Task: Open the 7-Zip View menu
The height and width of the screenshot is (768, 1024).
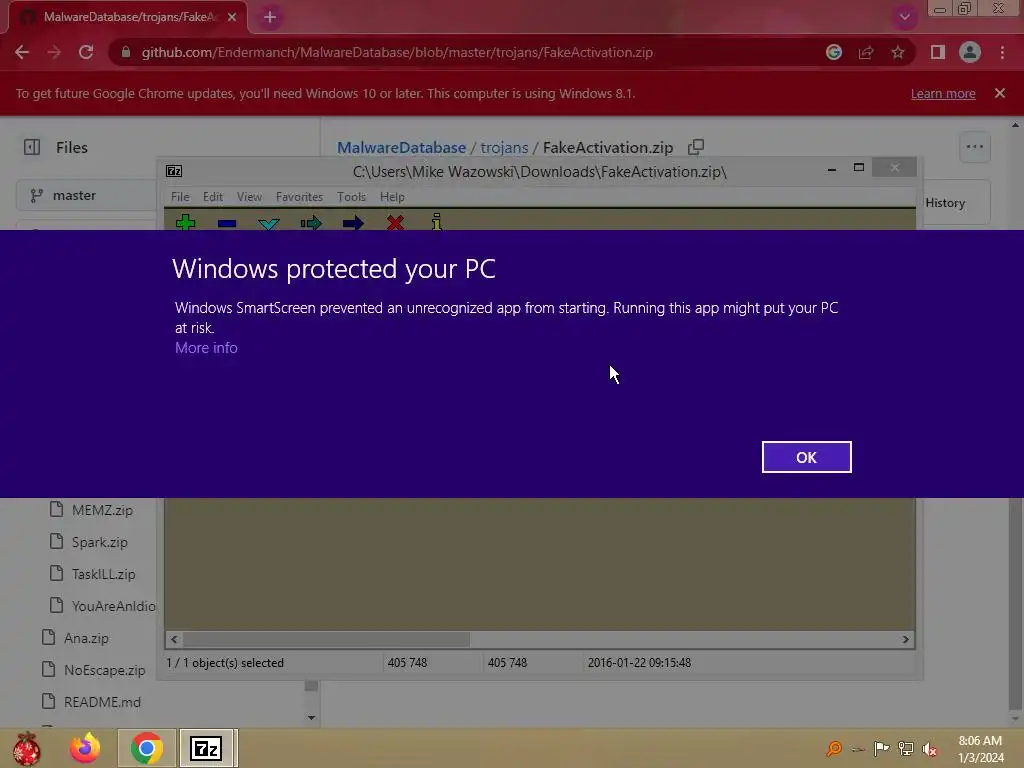Action: (249, 197)
